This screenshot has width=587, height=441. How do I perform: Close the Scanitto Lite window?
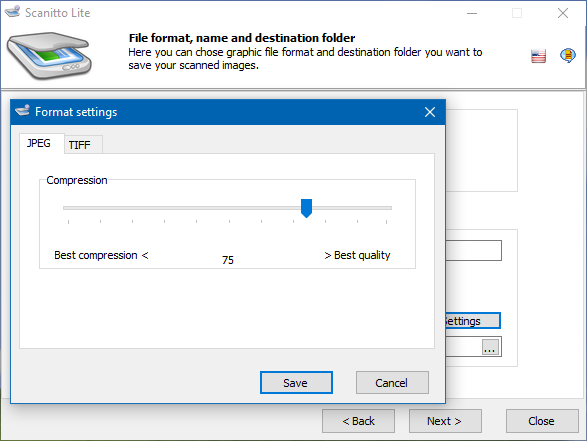(x=563, y=13)
